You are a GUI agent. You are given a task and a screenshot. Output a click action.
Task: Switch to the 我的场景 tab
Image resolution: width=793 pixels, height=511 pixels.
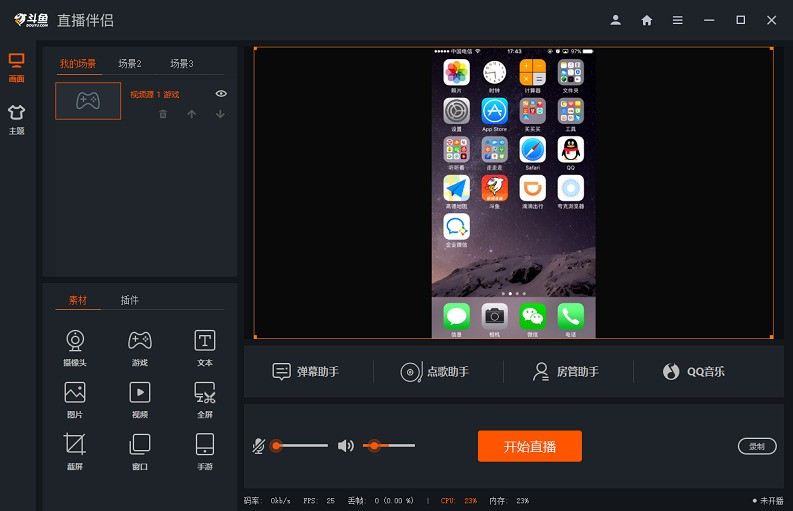pos(78,63)
